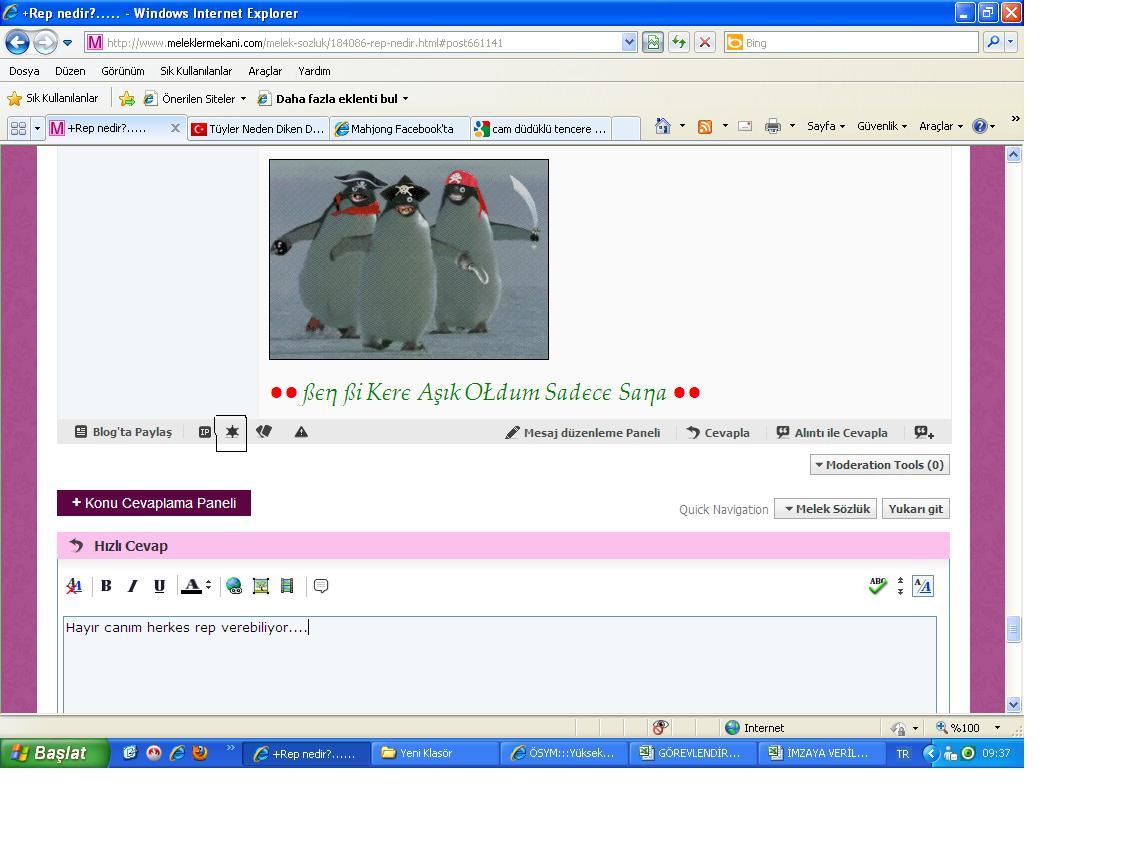Toggle italic formatting in quick reply
This screenshot has width=1136, height=852.
click(132, 586)
